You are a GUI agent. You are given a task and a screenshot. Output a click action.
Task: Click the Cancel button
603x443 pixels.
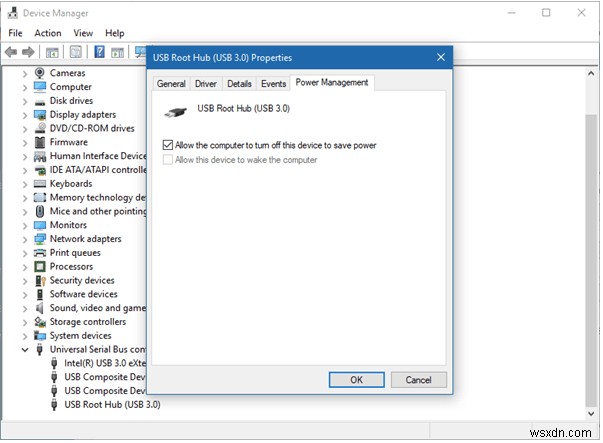coord(418,380)
